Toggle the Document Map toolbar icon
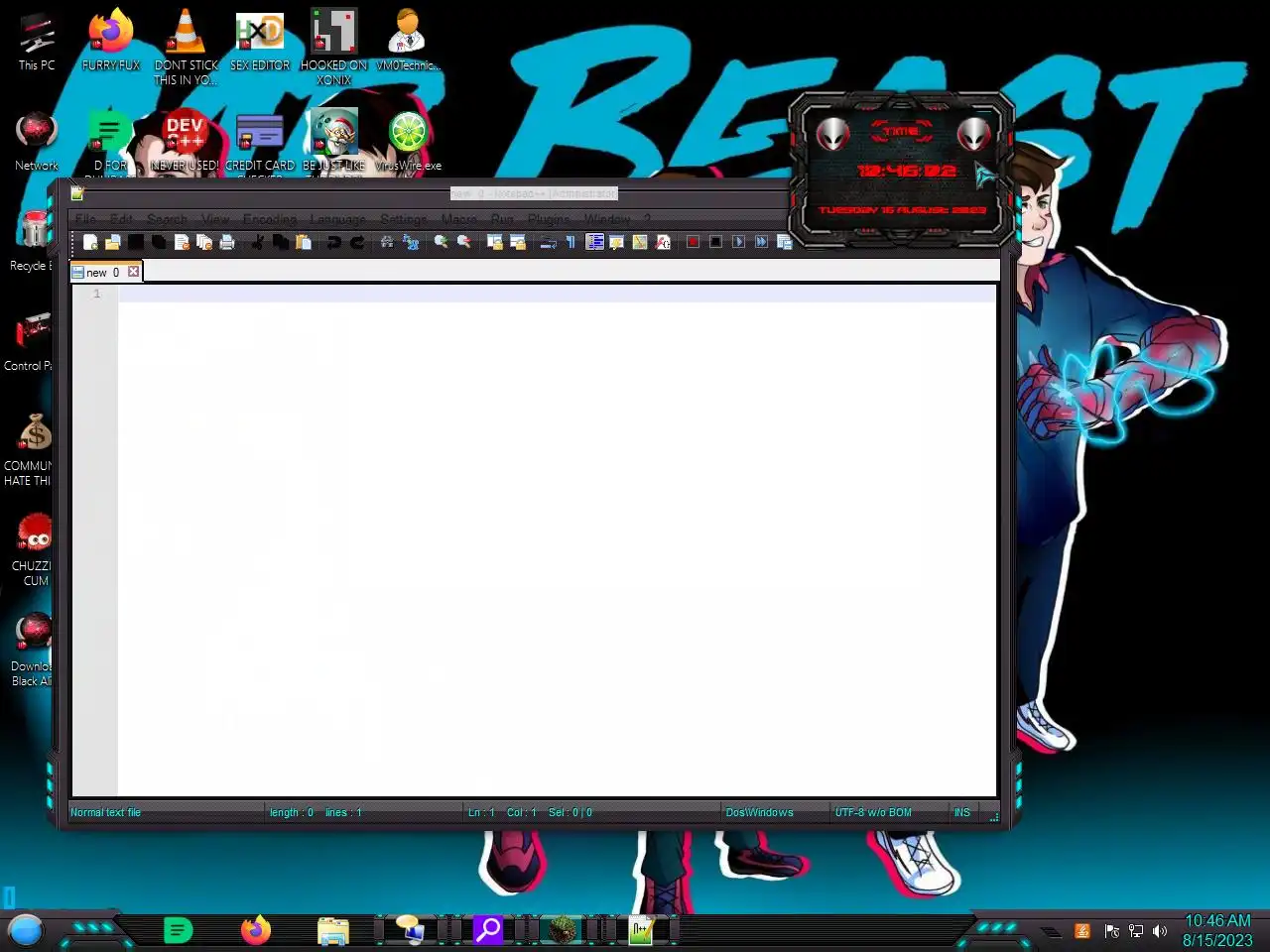This screenshot has width=1270, height=952. tap(640, 242)
